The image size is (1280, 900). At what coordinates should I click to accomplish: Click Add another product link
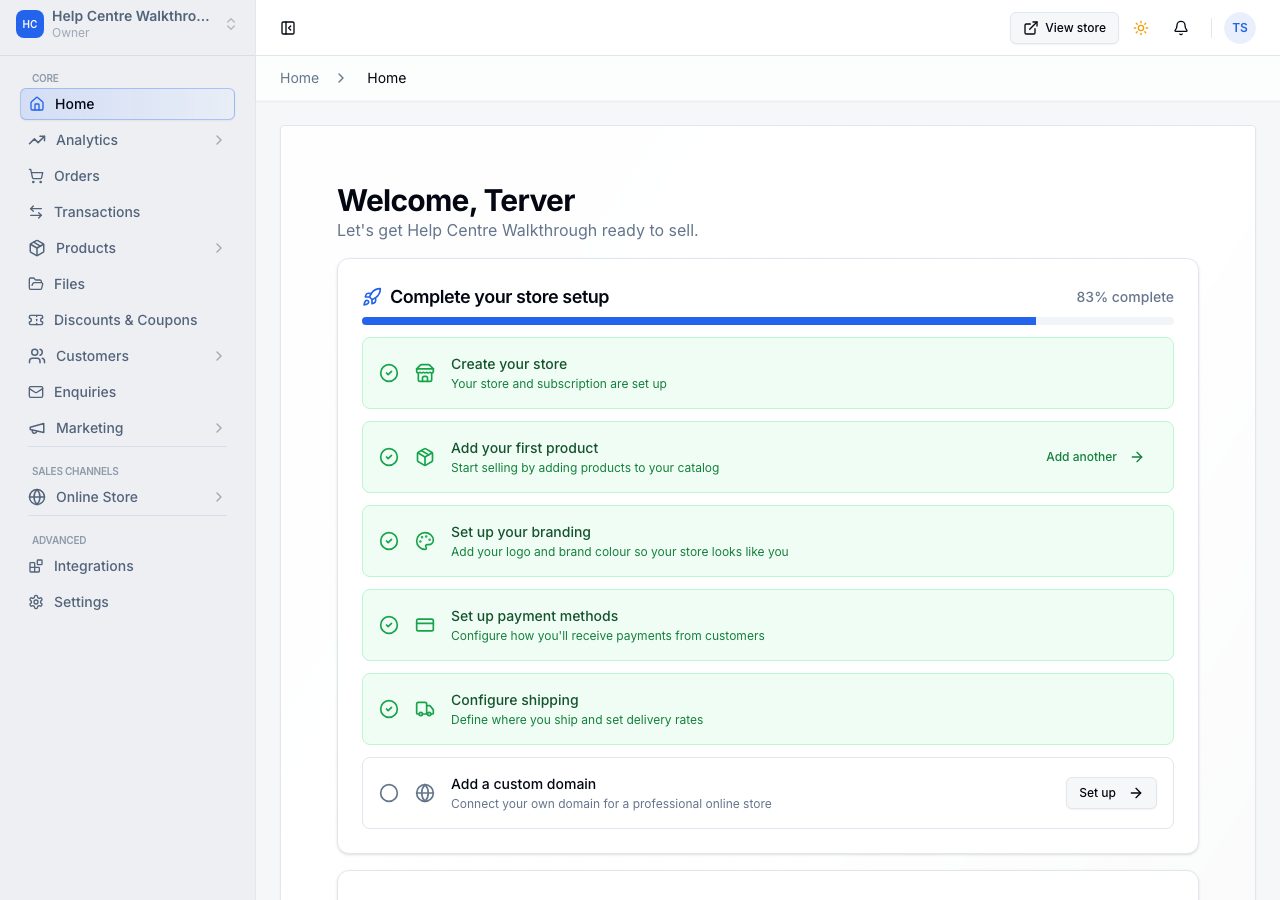tap(1095, 457)
